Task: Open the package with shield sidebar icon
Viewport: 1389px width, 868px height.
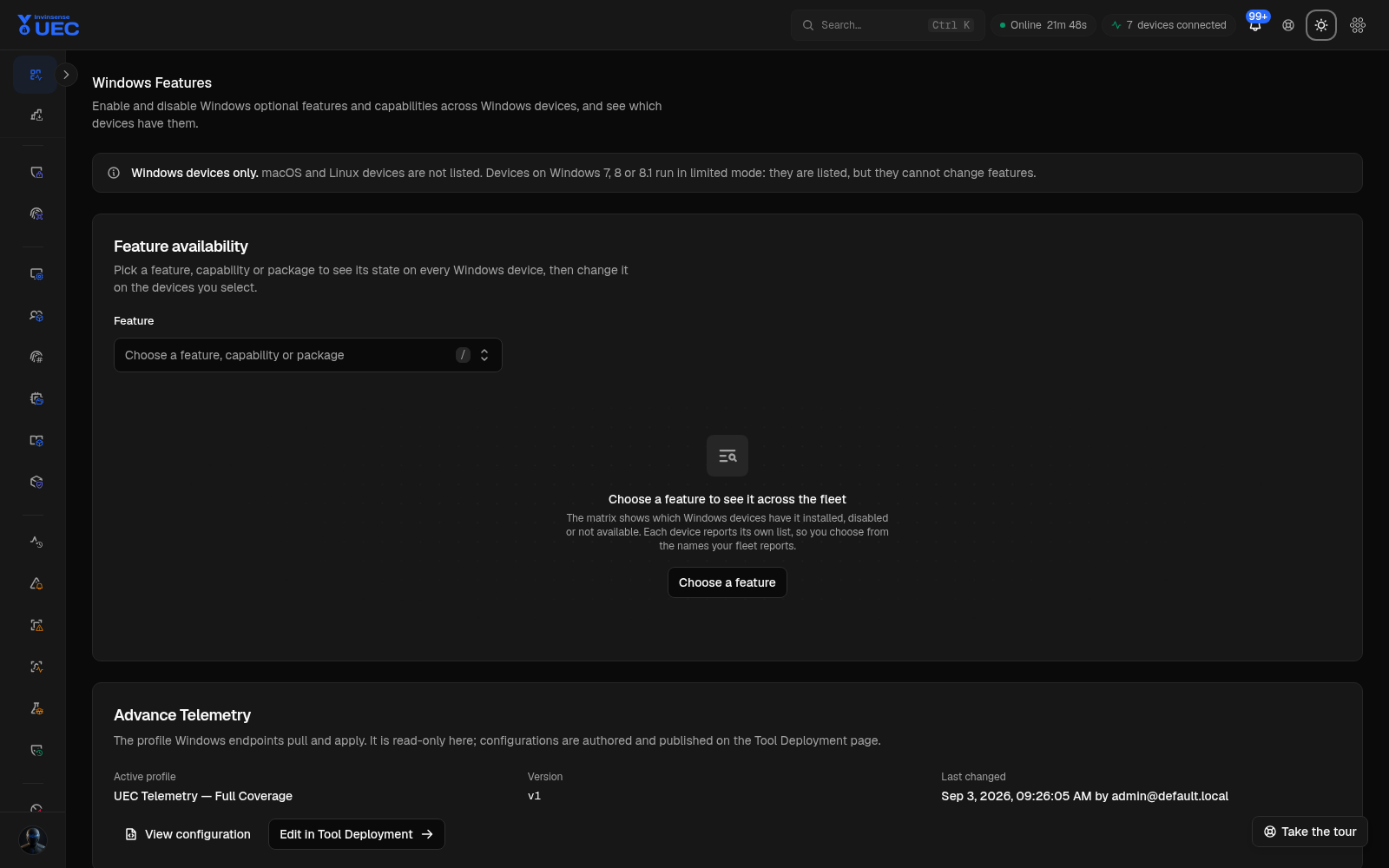Action: tap(36, 482)
